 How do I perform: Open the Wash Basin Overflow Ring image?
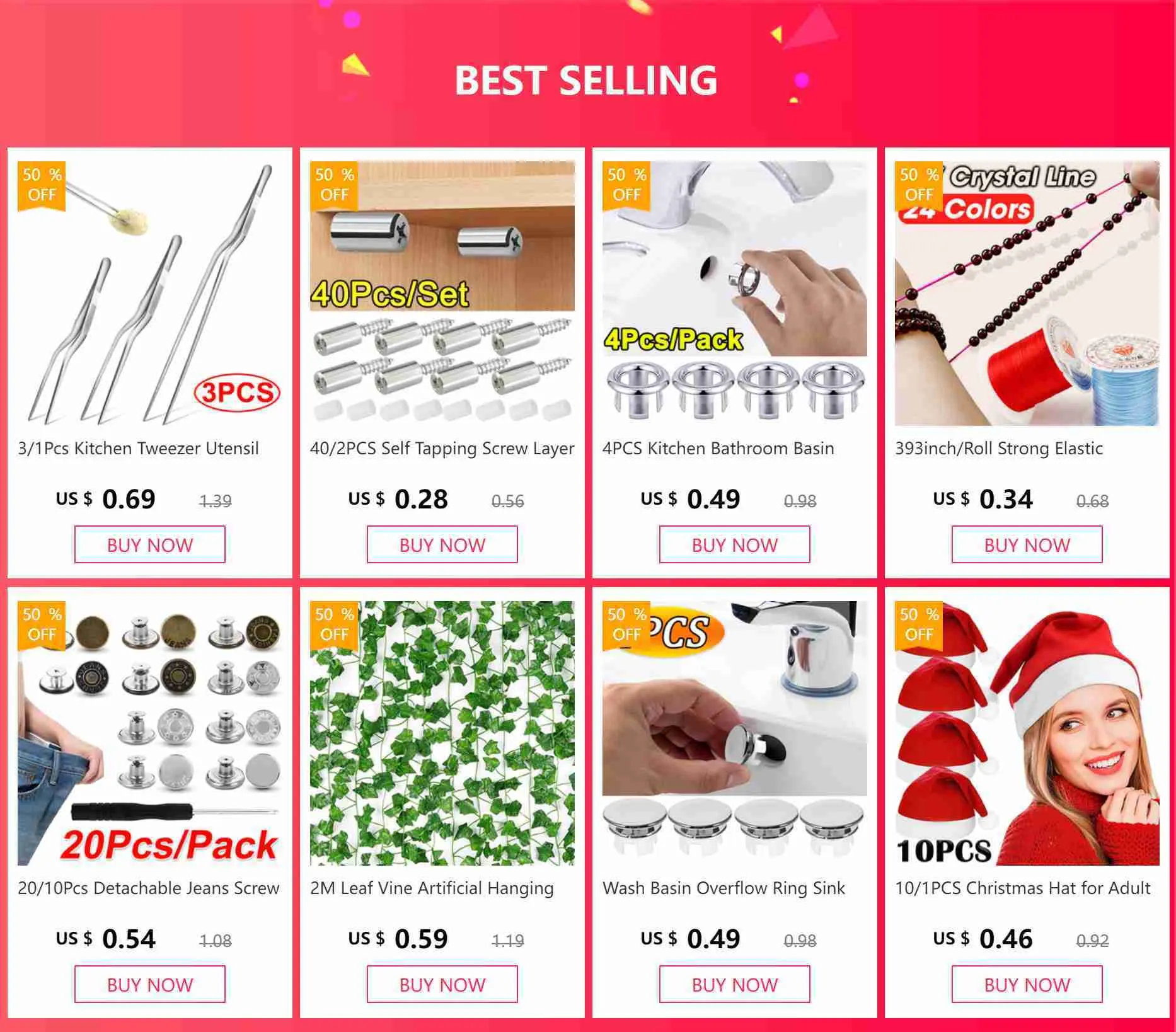pyautogui.click(x=735, y=733)
